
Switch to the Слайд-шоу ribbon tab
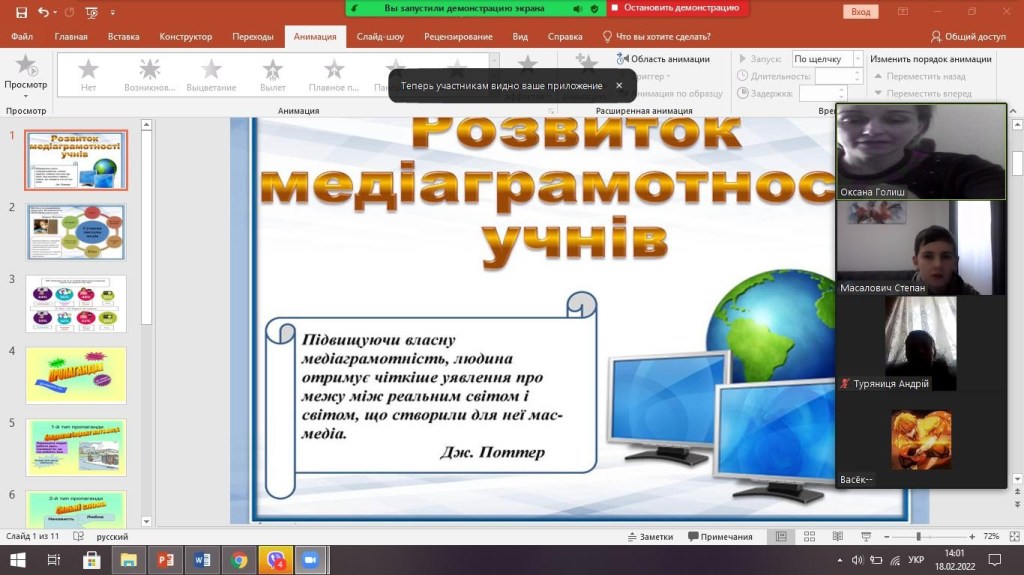(x=380, y=37)
